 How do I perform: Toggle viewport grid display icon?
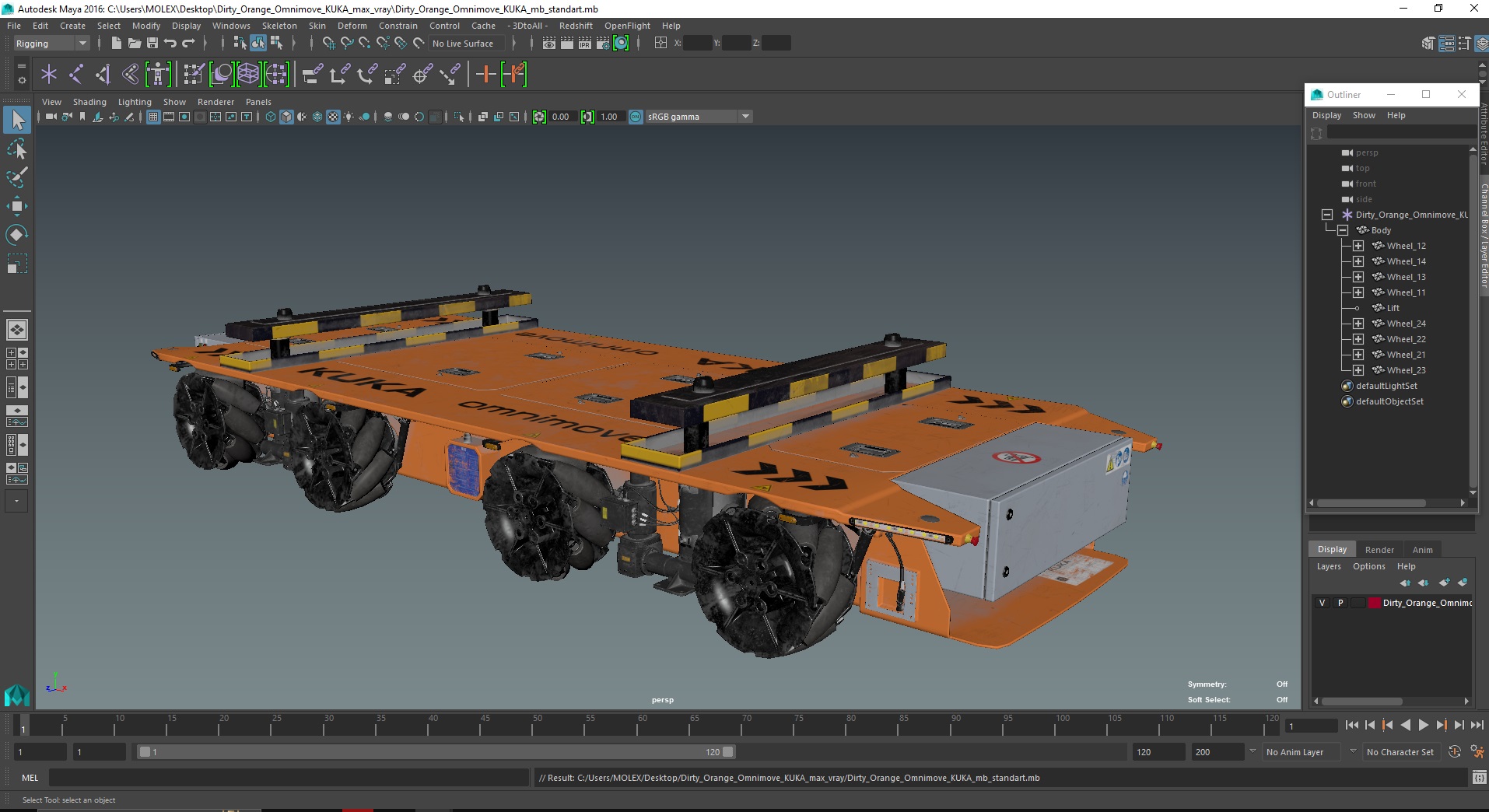click(153, 117)
